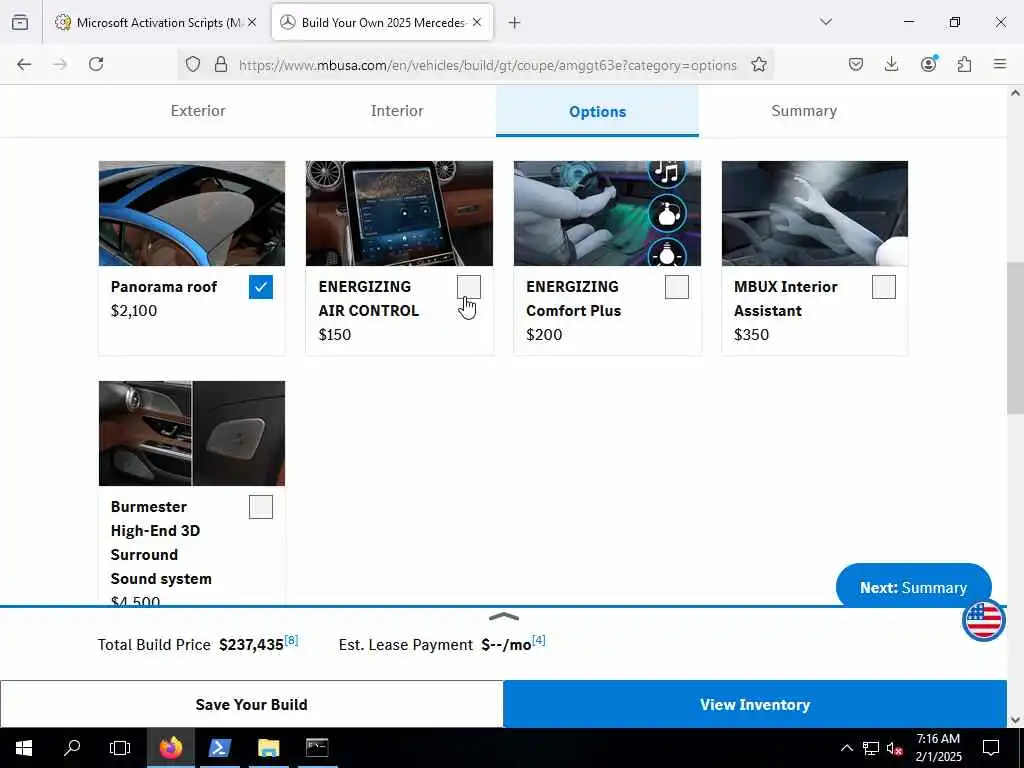The height and width of the screenshot is (768, 1024).
Task: Open footnote 4 next to lease payment
Action: tap(538, 640)
